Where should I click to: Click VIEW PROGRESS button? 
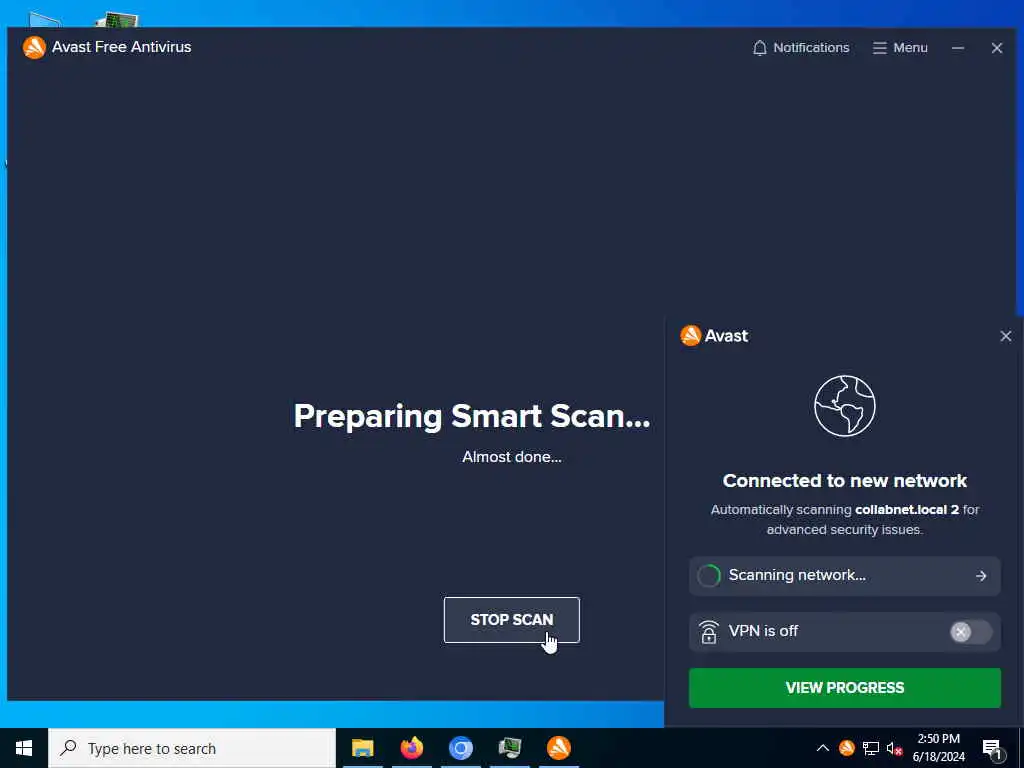pos(844,688)
